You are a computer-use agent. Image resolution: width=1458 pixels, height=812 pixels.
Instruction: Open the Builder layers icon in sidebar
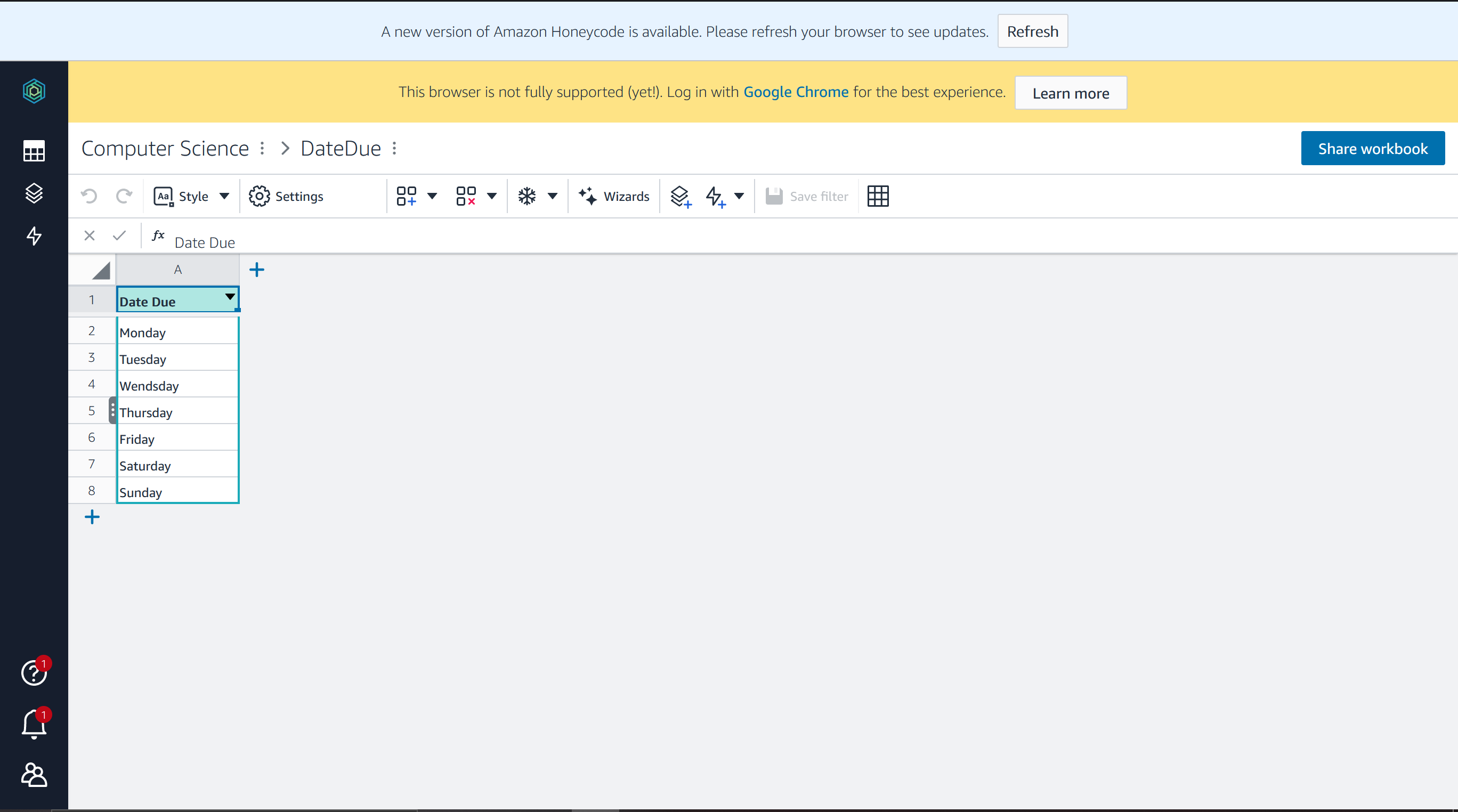(34, 193)
